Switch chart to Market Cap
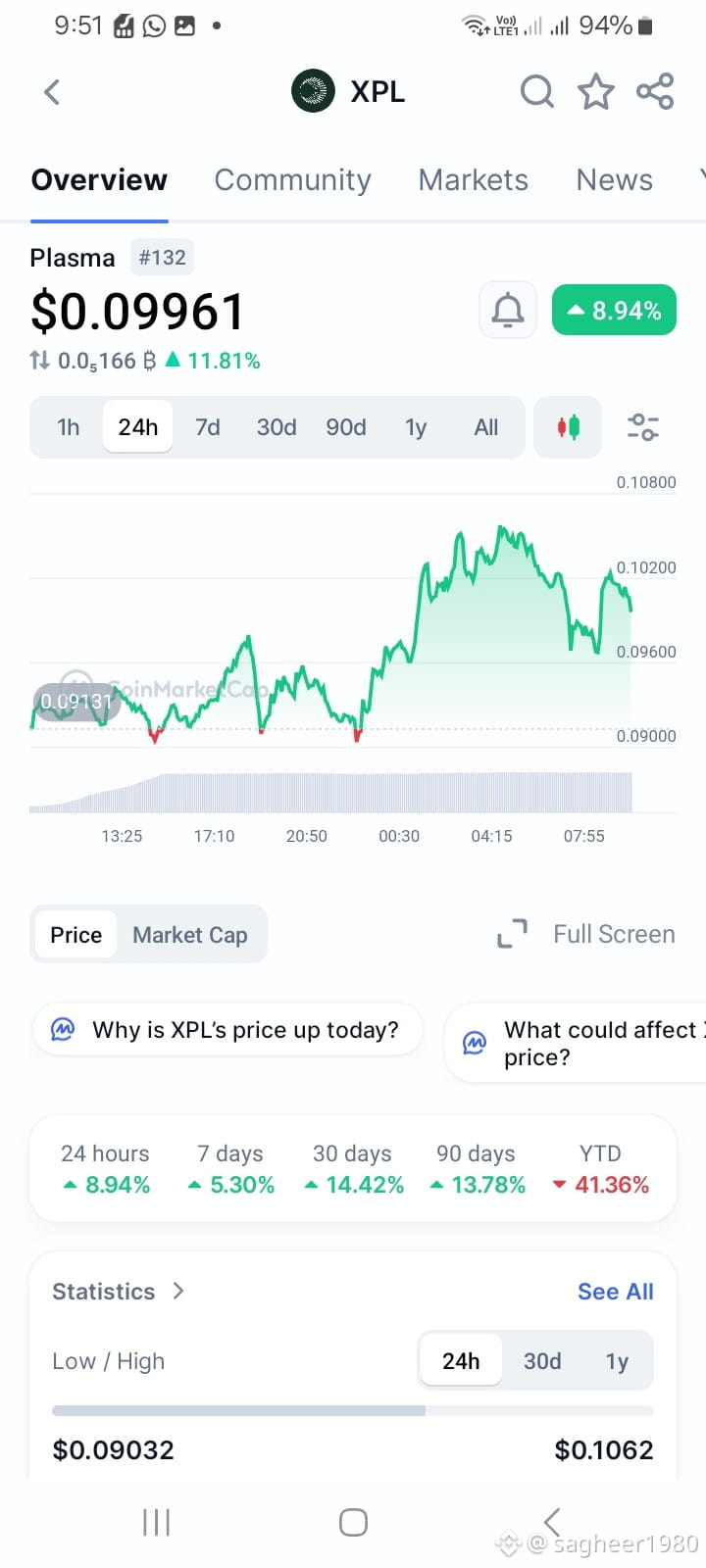706x1568 pixels. tap(190, 935)
